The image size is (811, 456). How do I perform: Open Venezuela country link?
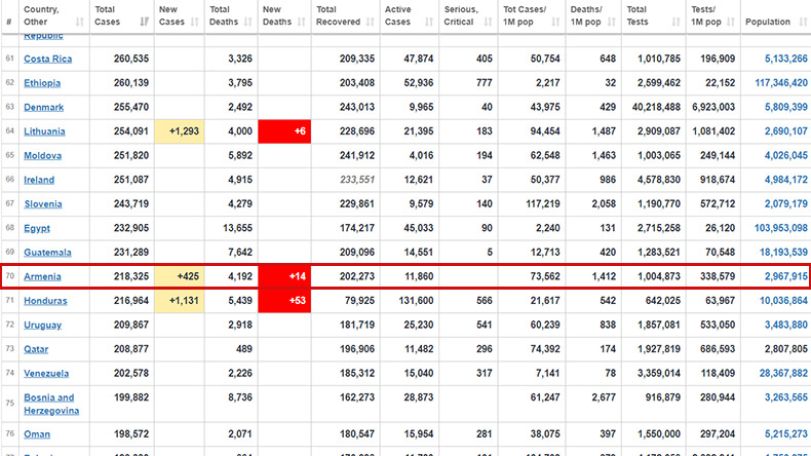(x=46, y=373)
